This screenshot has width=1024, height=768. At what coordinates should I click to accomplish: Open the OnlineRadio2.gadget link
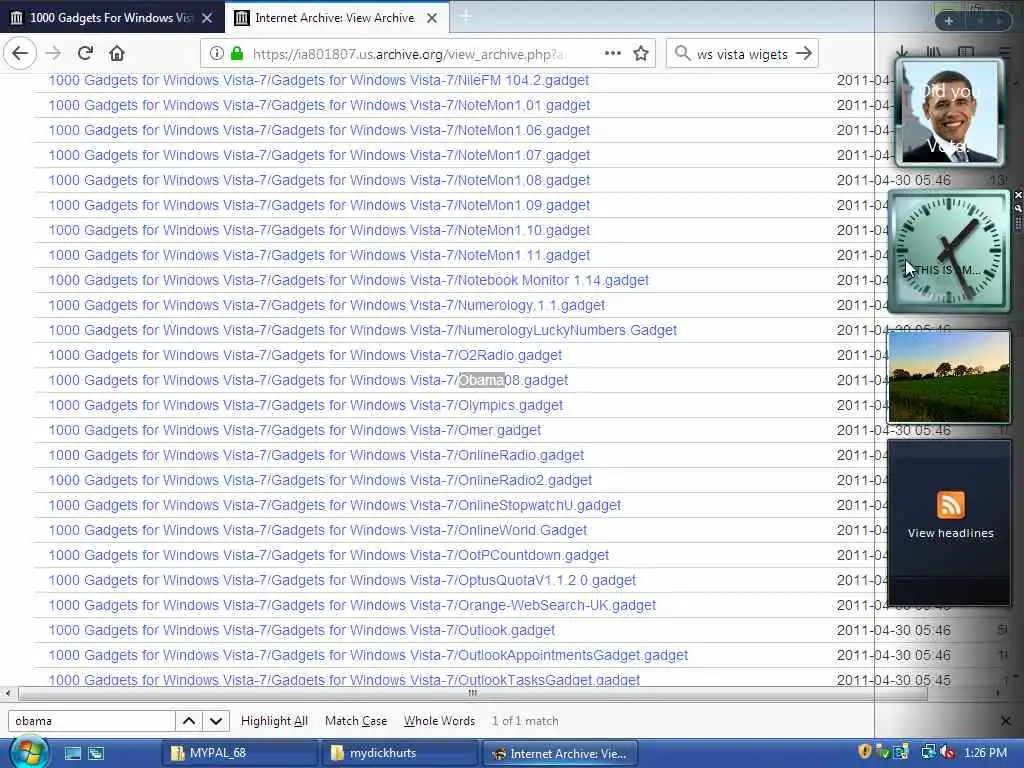click(x=320, y=480)
